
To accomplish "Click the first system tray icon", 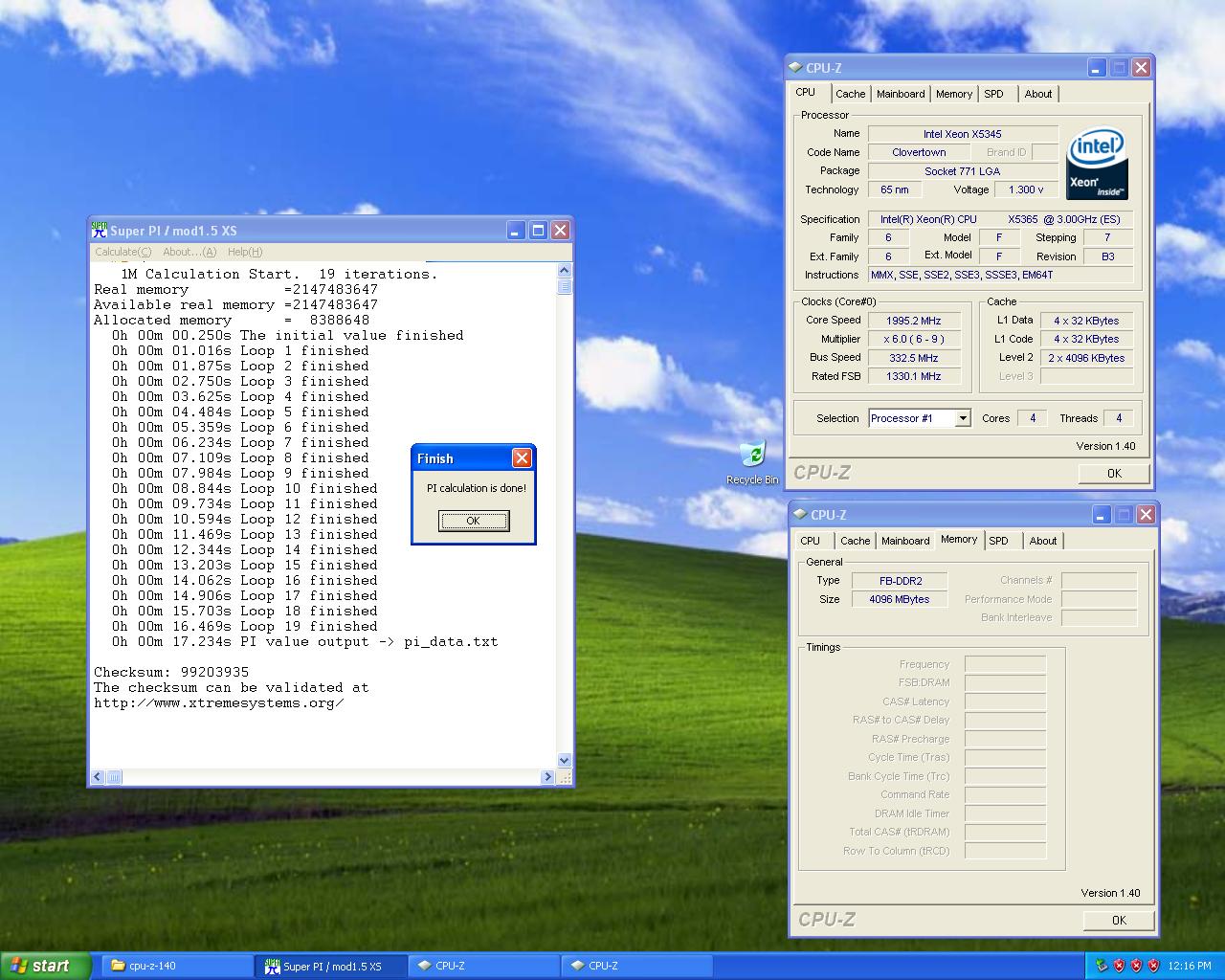I will 1102,966.
